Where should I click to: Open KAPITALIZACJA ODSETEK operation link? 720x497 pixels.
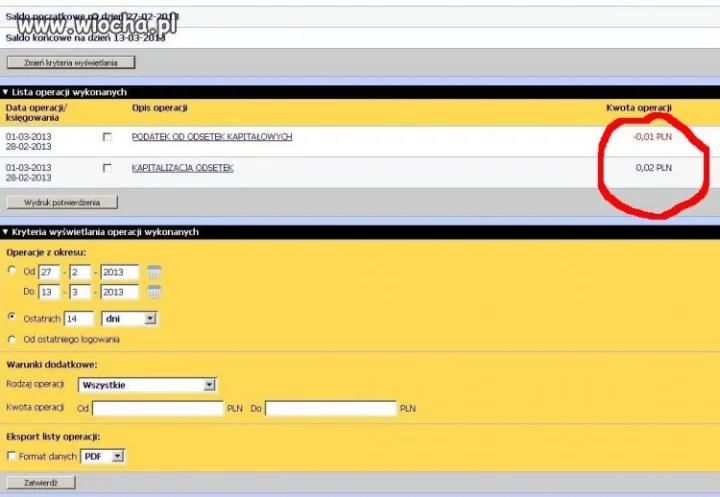pos(182,168)
